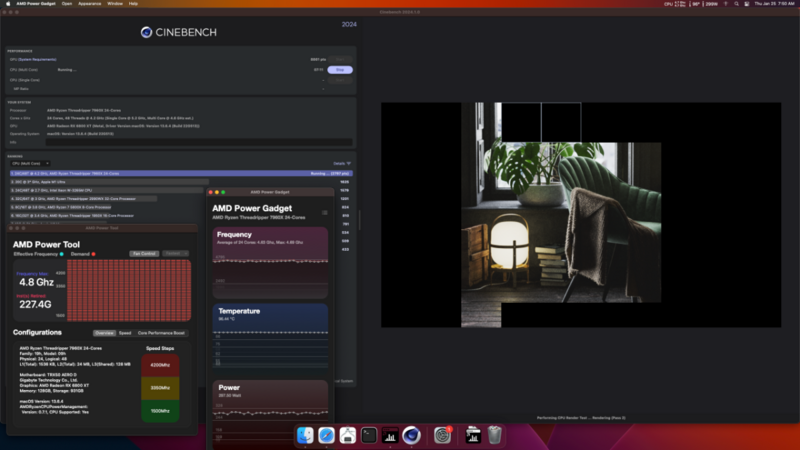Click the Cinebench icon in the dock
Screen dimensions: 800x450
tap(410, 435)
